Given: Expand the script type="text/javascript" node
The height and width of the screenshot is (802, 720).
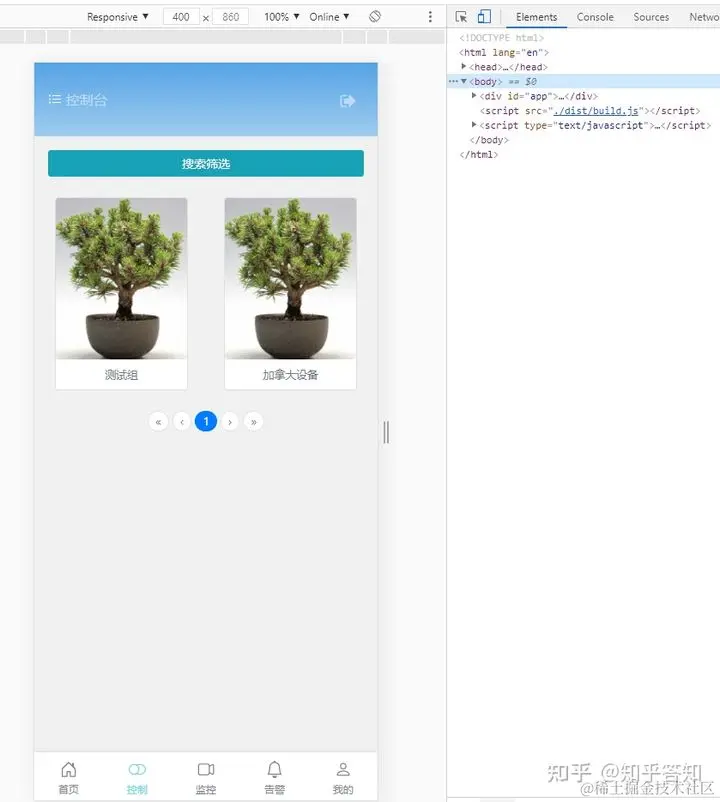Looking at the screenshot, I should coord(474,125).
